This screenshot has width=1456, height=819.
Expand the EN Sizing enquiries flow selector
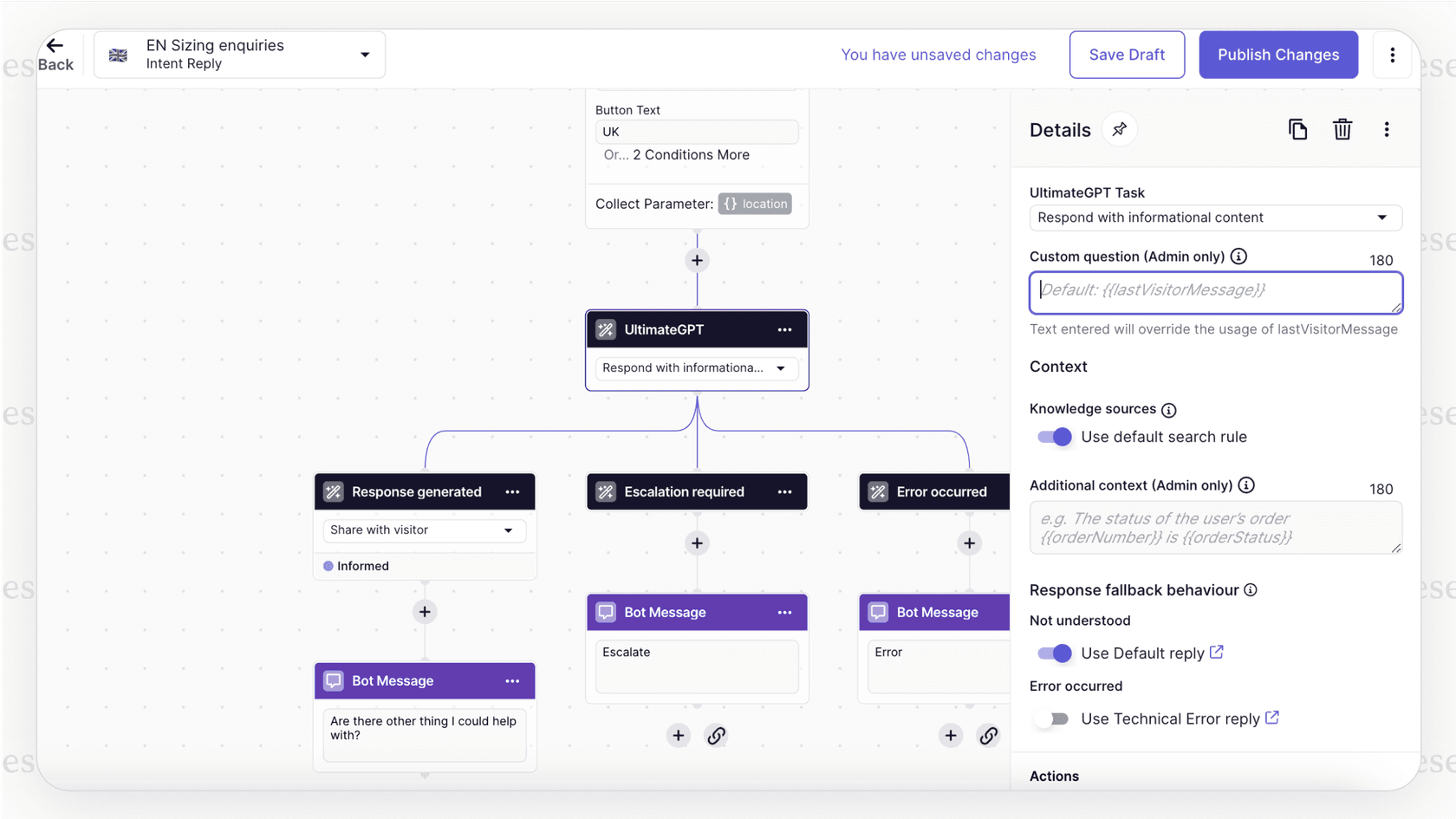pos(364,54)
